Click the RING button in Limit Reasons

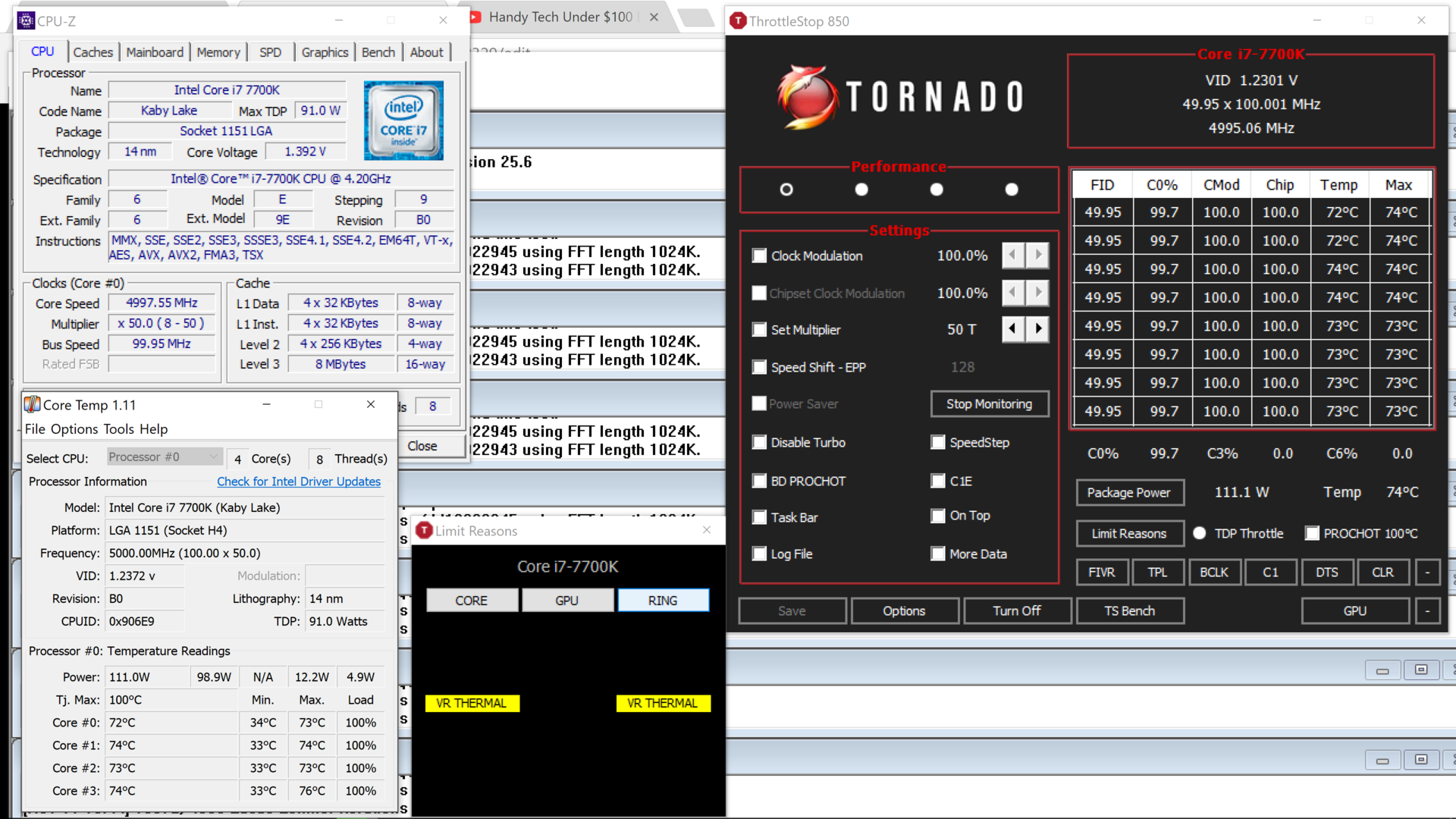point(663,600)
